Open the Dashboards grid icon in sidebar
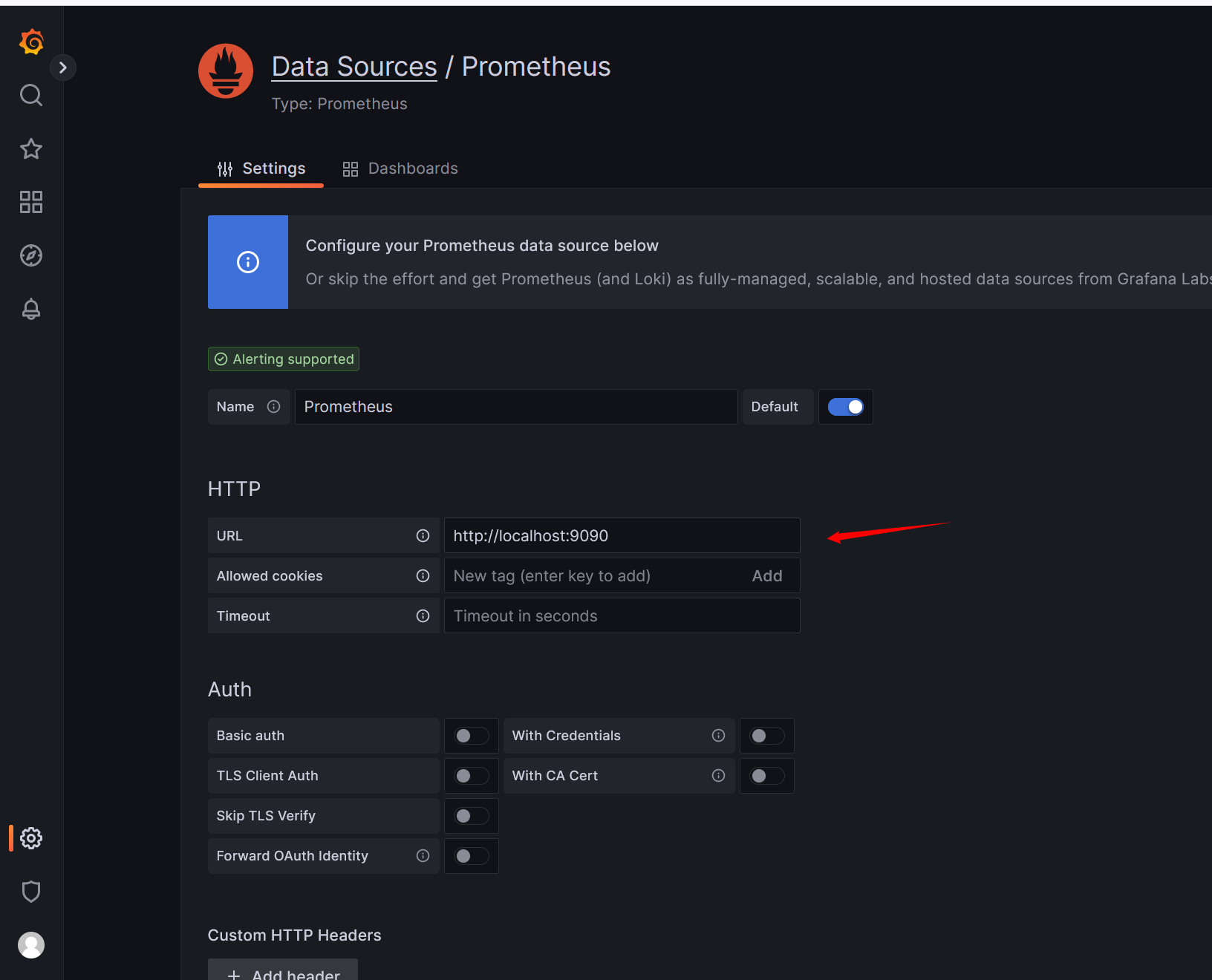The width and height of the screenshot is (1212, 980). tap(31, 202)
